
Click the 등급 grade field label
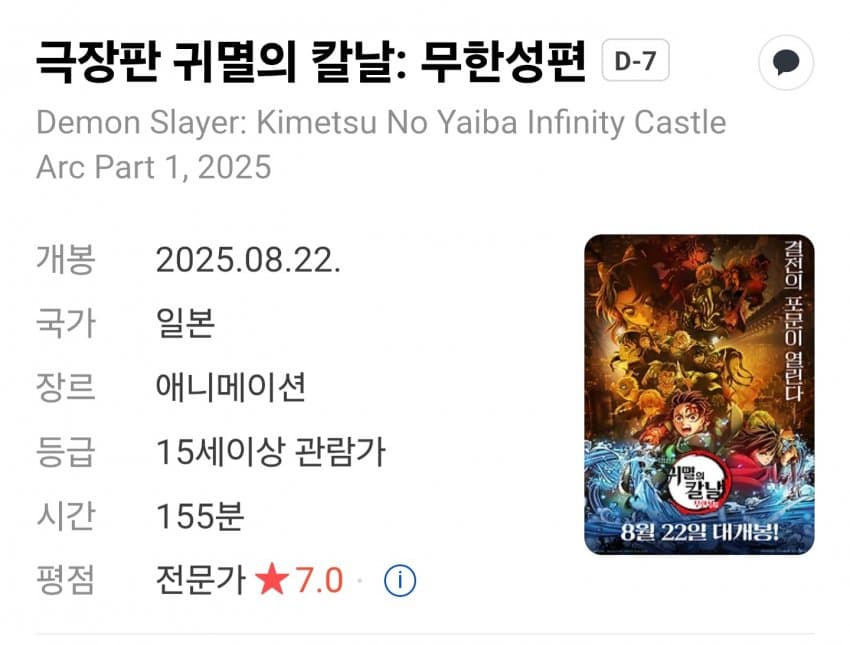[x=66, y=452]
